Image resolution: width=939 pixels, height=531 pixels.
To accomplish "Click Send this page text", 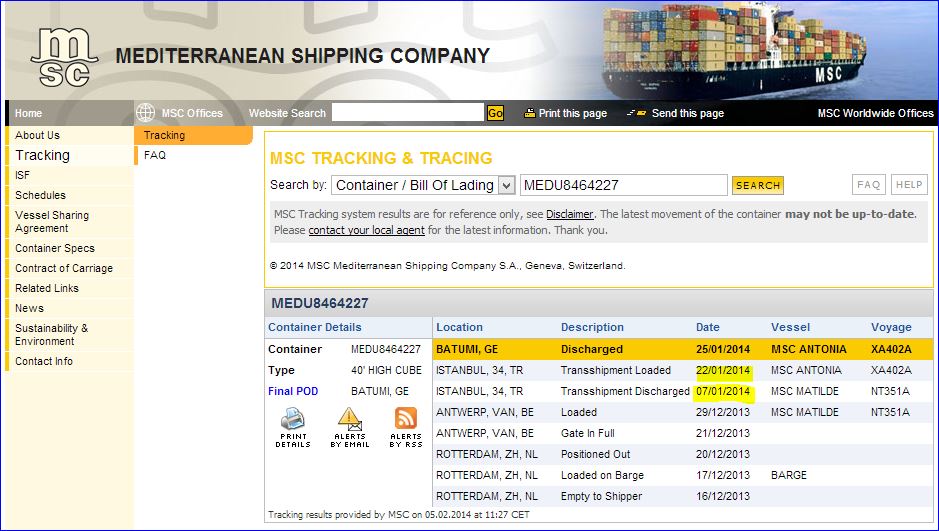I will tap(687, 113).
